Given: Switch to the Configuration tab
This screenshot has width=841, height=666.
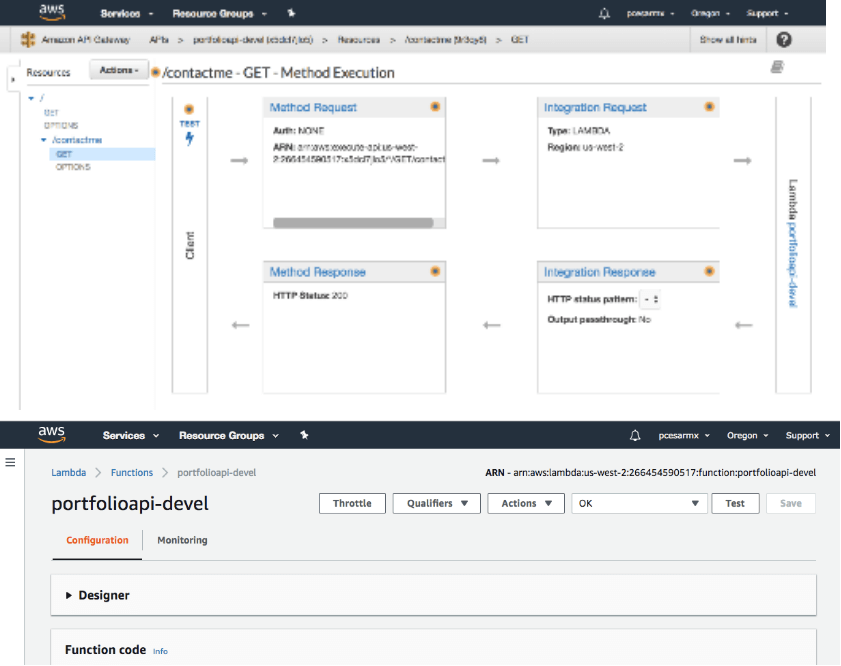Looking at the screenshot, I should point(97,540).
